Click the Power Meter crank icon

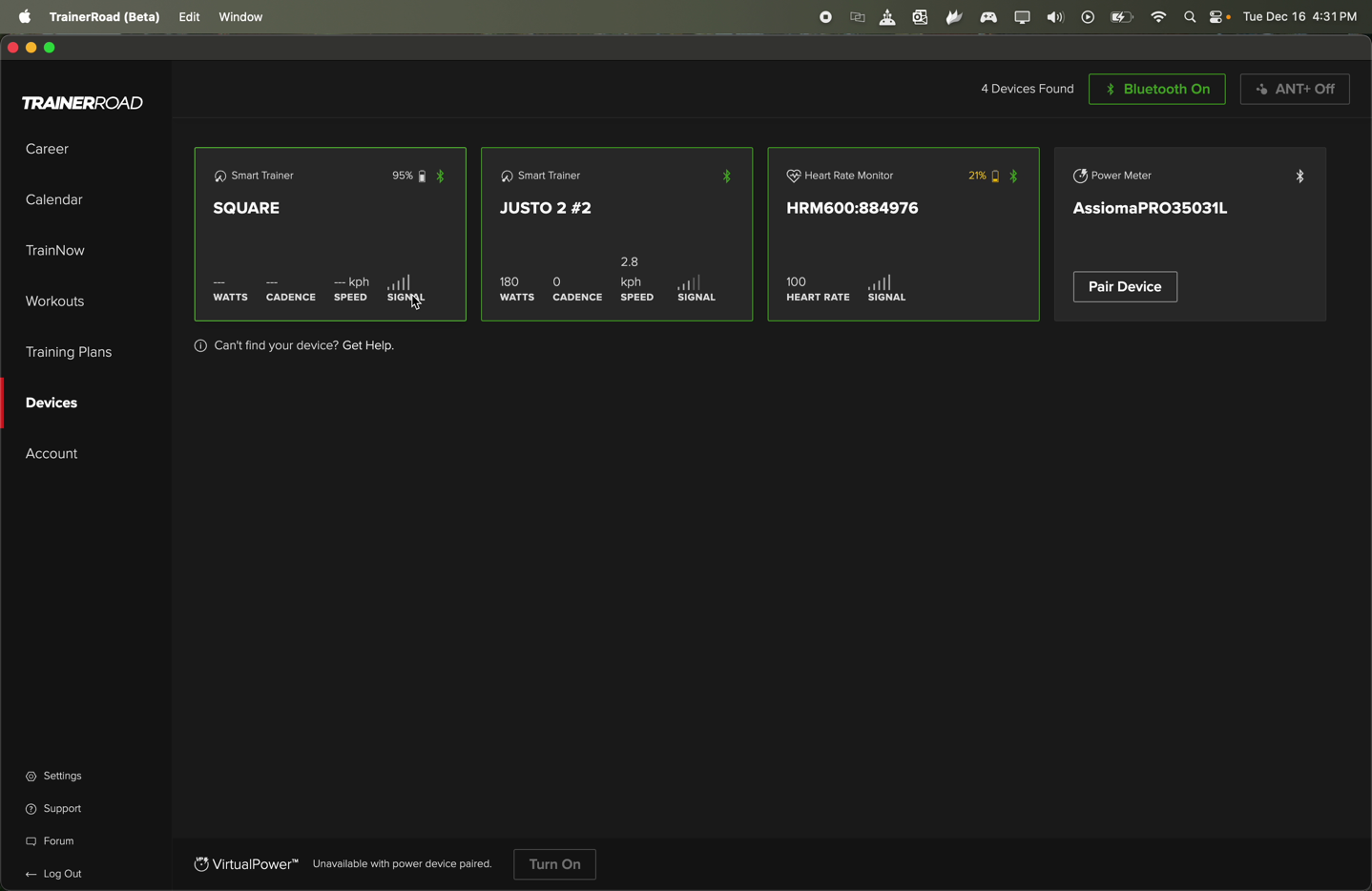[1079, 176]
